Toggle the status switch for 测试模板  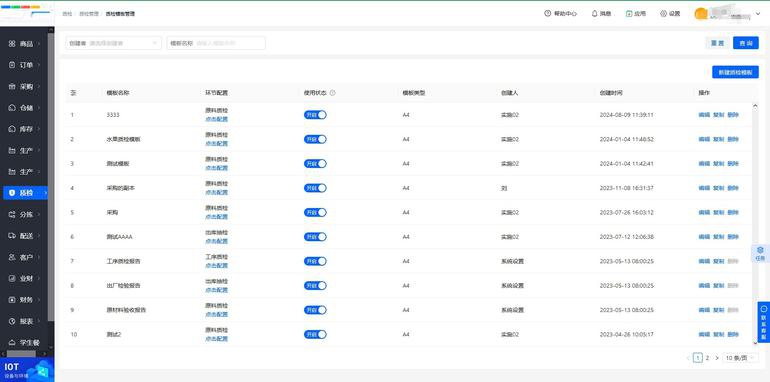(x=315, y=164)
